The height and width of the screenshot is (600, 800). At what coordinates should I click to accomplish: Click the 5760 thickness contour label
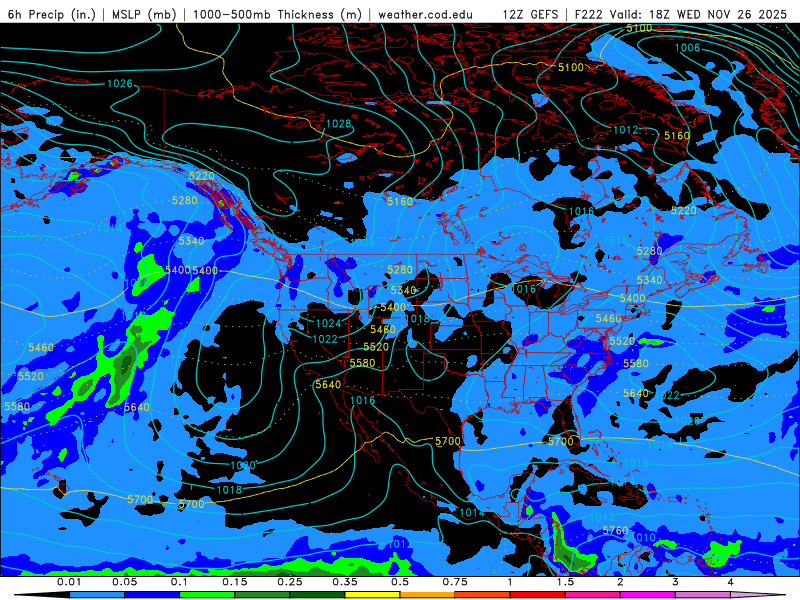click(x=615, y=531)
